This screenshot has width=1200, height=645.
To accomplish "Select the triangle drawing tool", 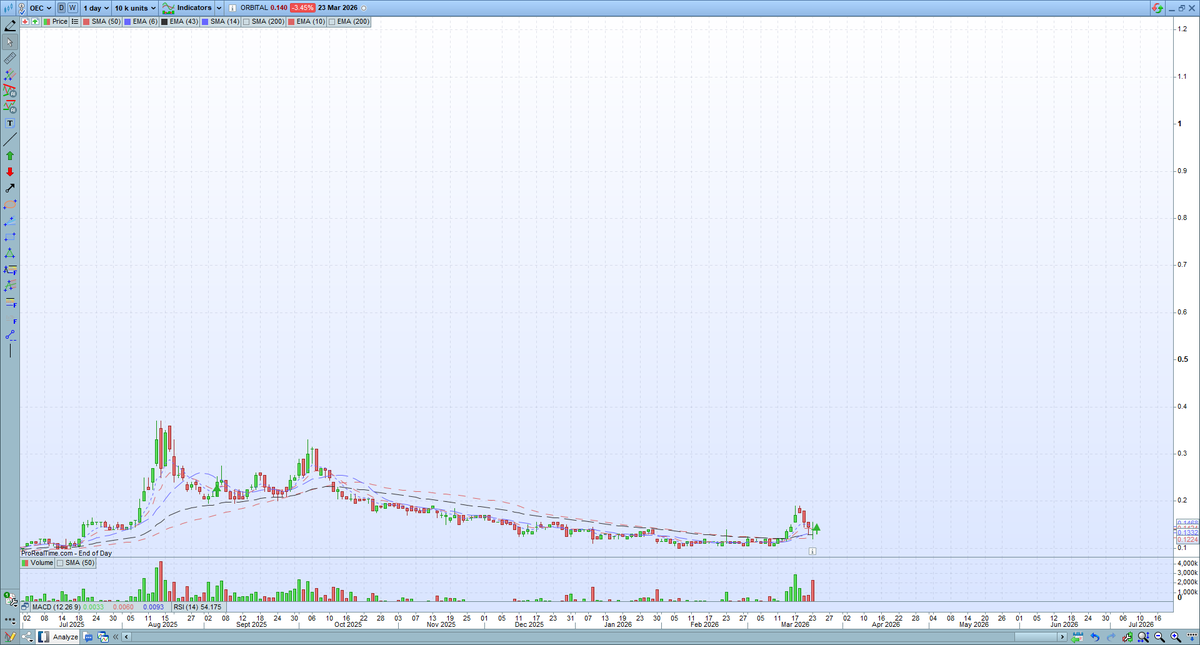I will 10,253.
